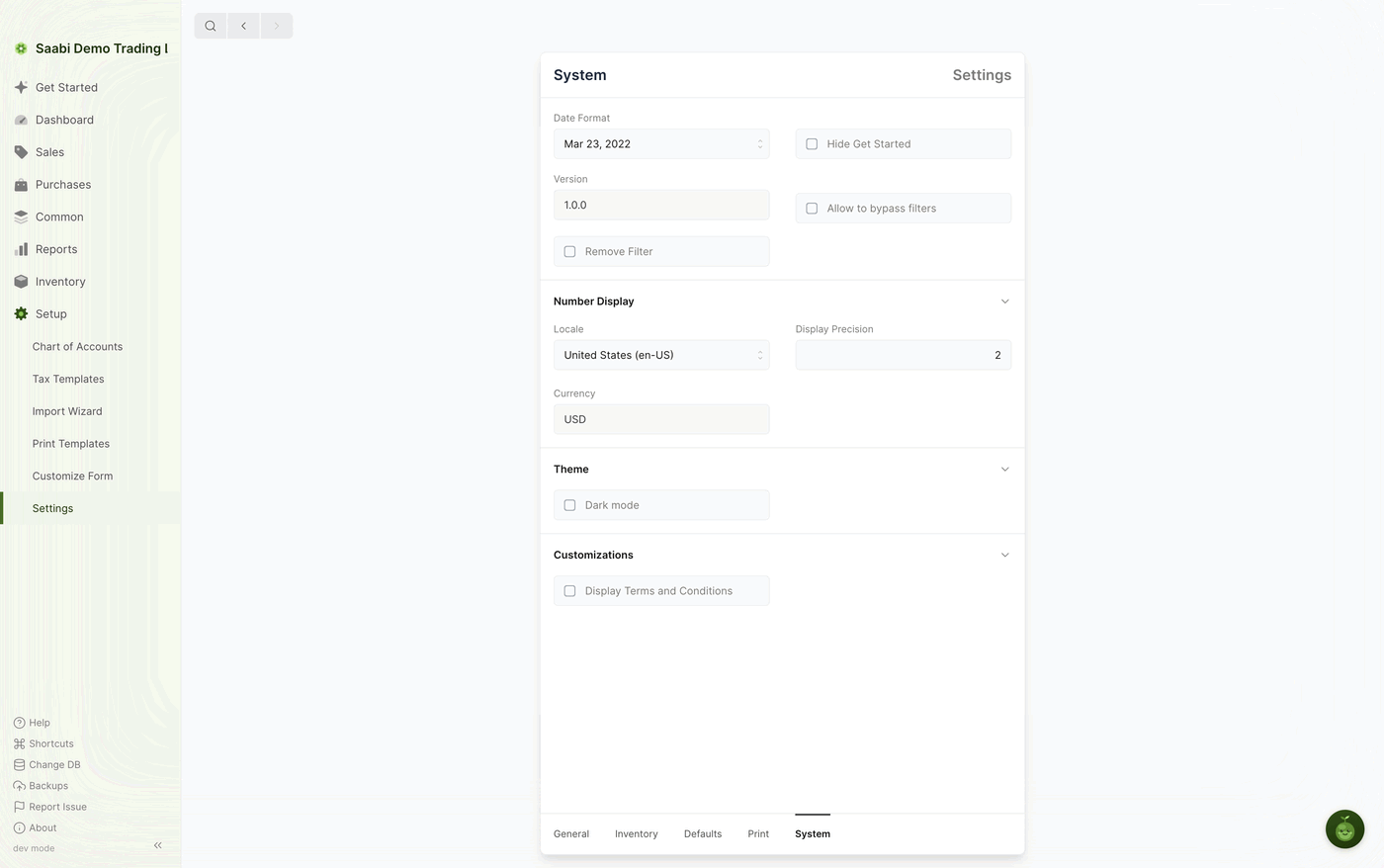Click the Currency input field
Image resolution: width=1384 pixels, height=868 pixels.
click(661, 419)
